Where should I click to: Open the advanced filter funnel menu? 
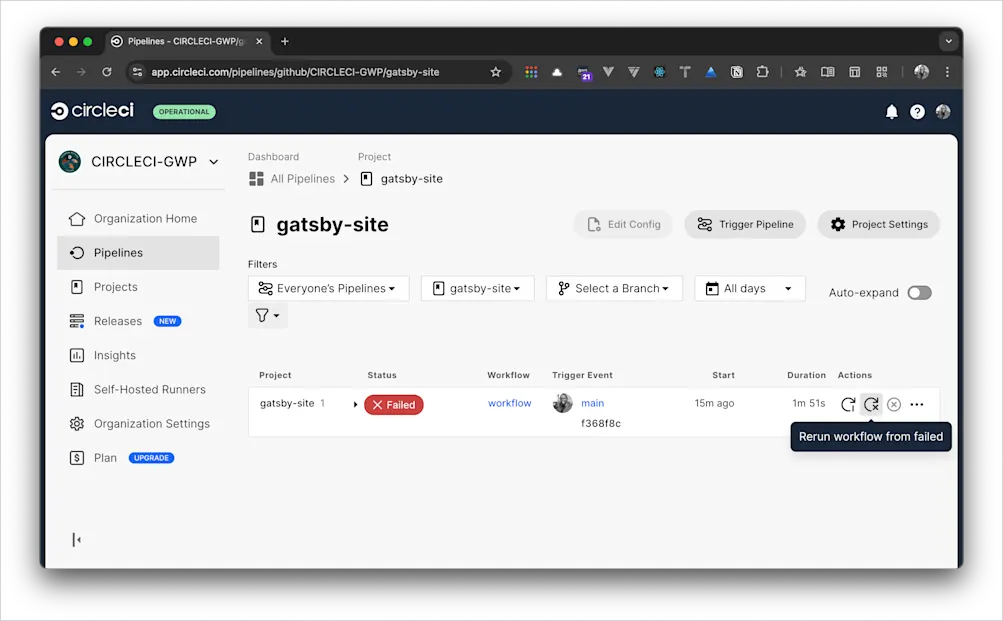pos(267,315)
